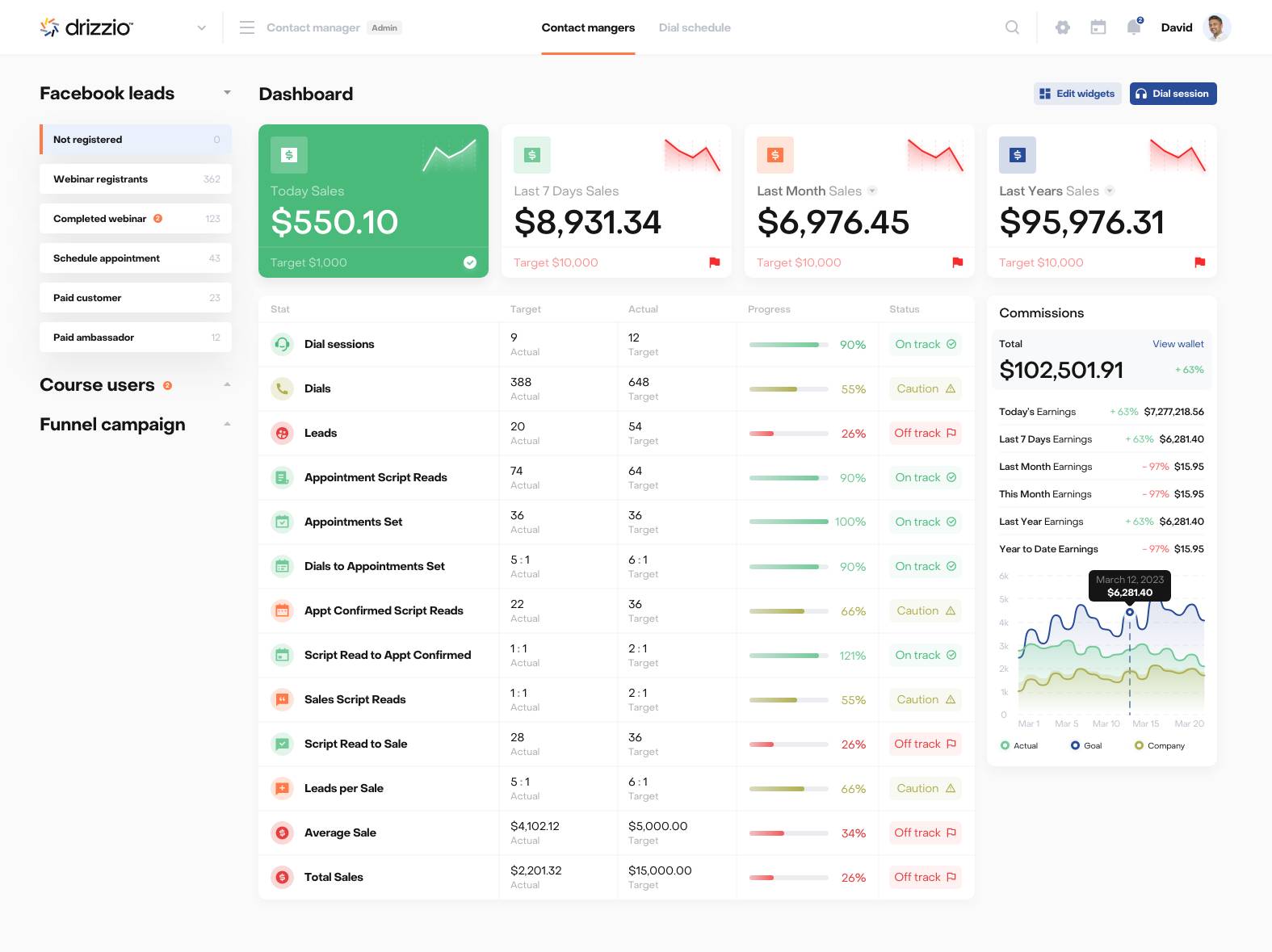
Task: Click the Appointments Set 100% progress bar
Action: point(788,522)
